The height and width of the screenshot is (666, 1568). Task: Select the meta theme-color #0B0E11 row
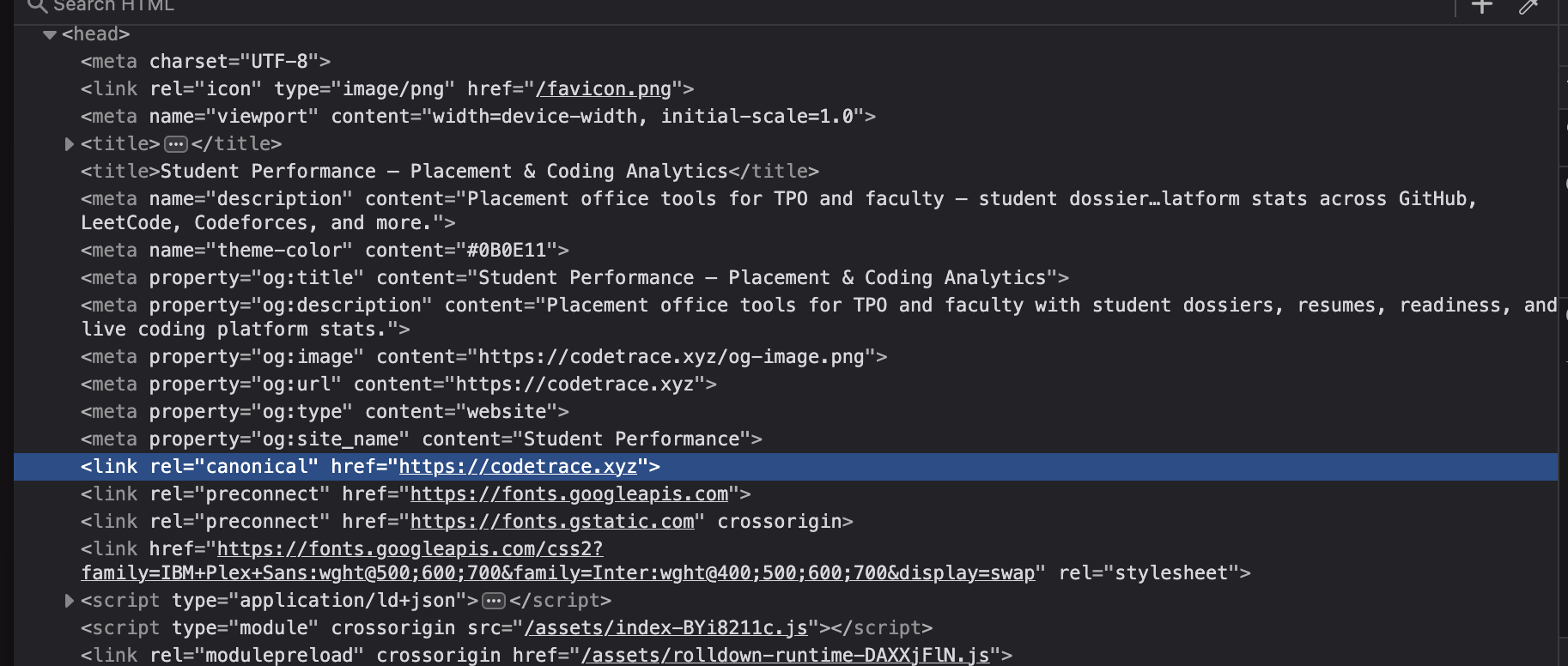[x=325, y=251]
